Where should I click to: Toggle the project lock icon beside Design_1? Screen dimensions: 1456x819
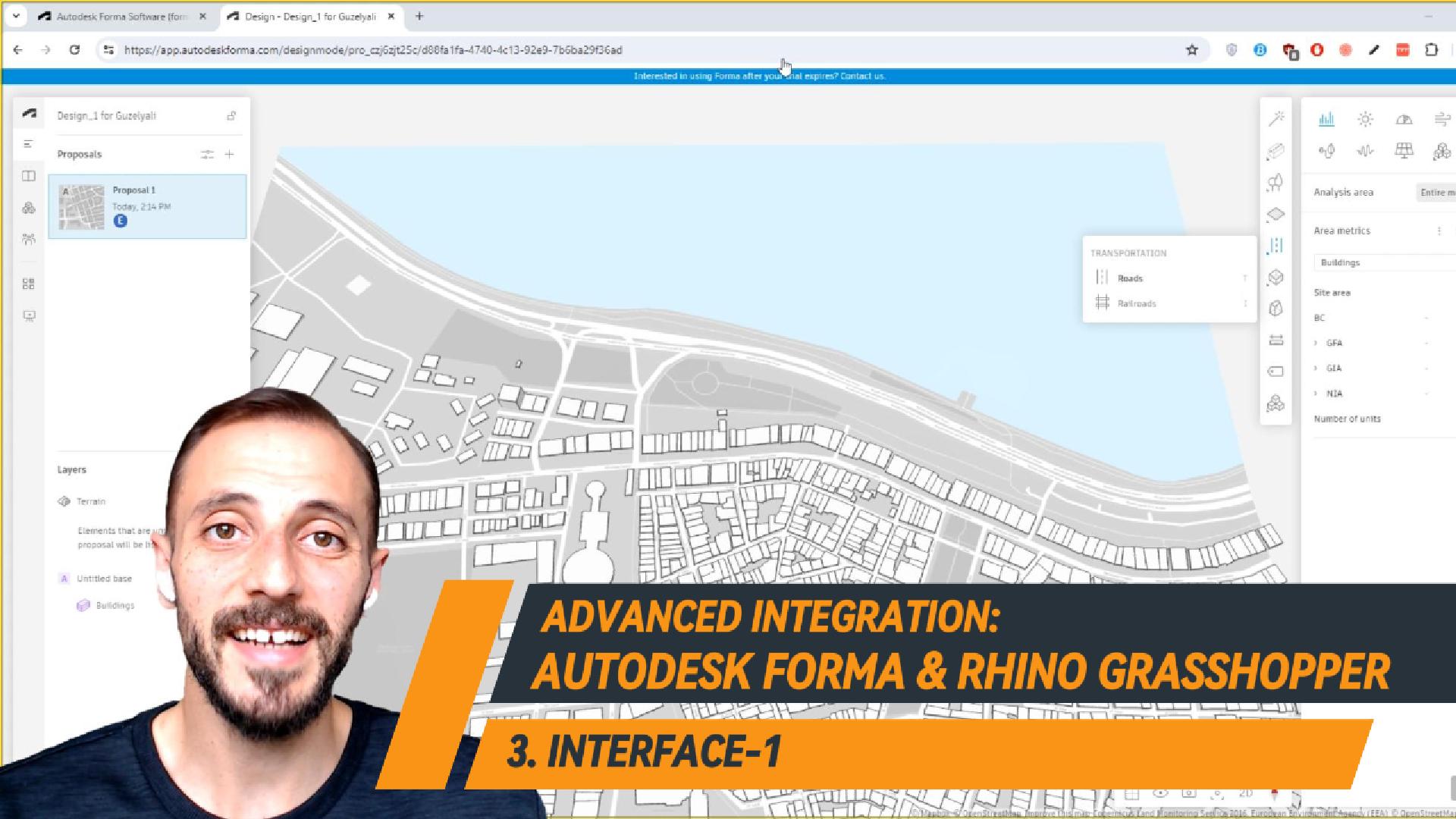pyautogui.click(x=231, y=116)
